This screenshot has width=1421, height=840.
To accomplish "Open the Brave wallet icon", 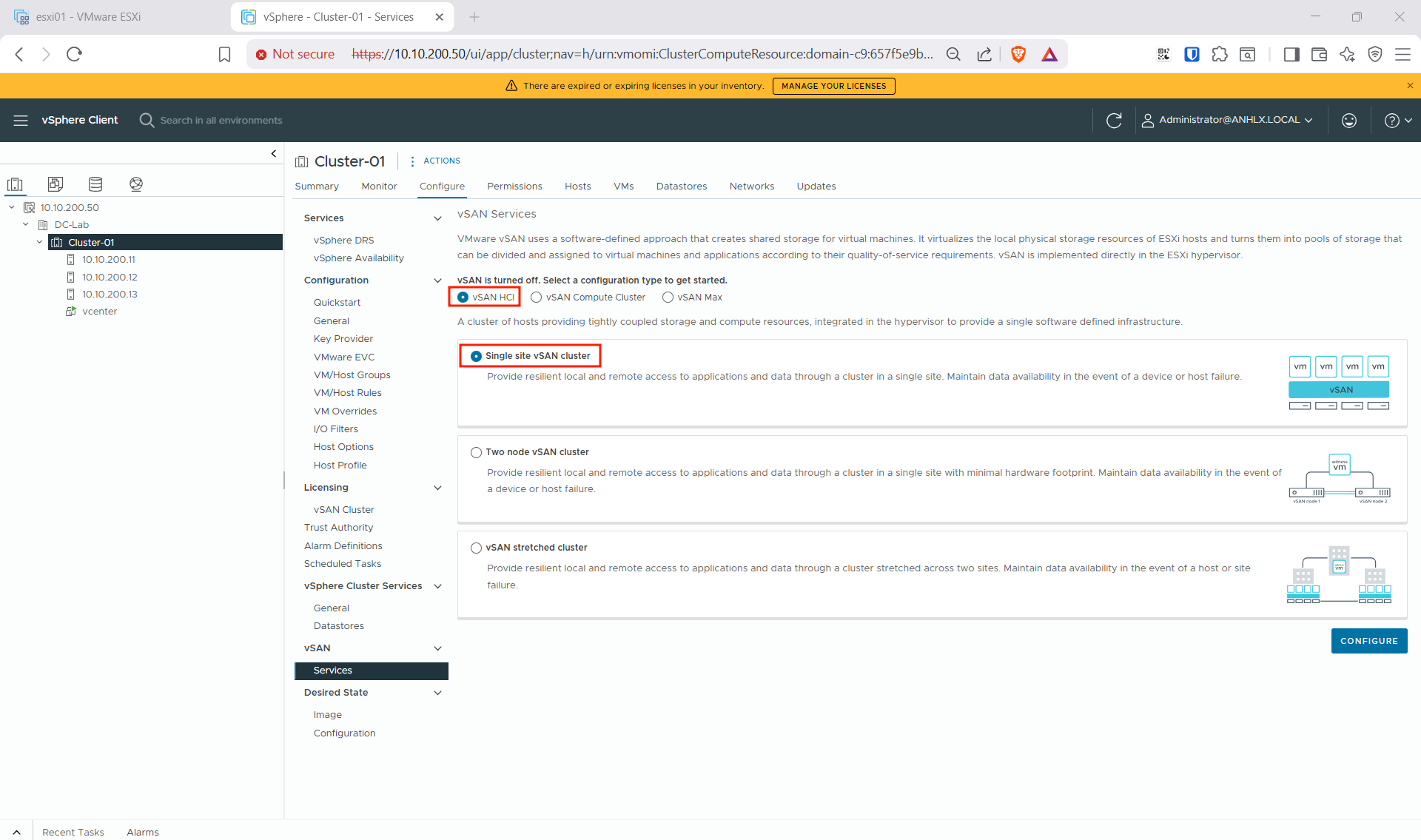I will [x=1319, y=54].
